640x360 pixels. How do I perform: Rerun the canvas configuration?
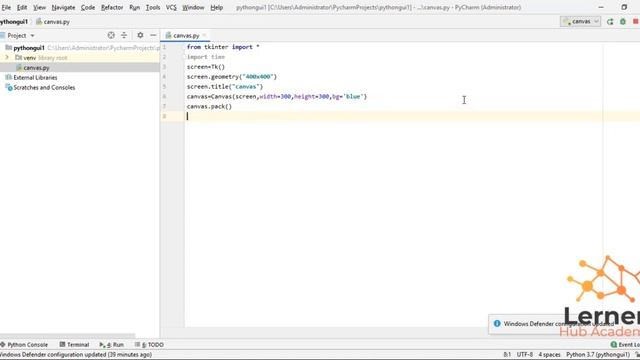[610, 22]
